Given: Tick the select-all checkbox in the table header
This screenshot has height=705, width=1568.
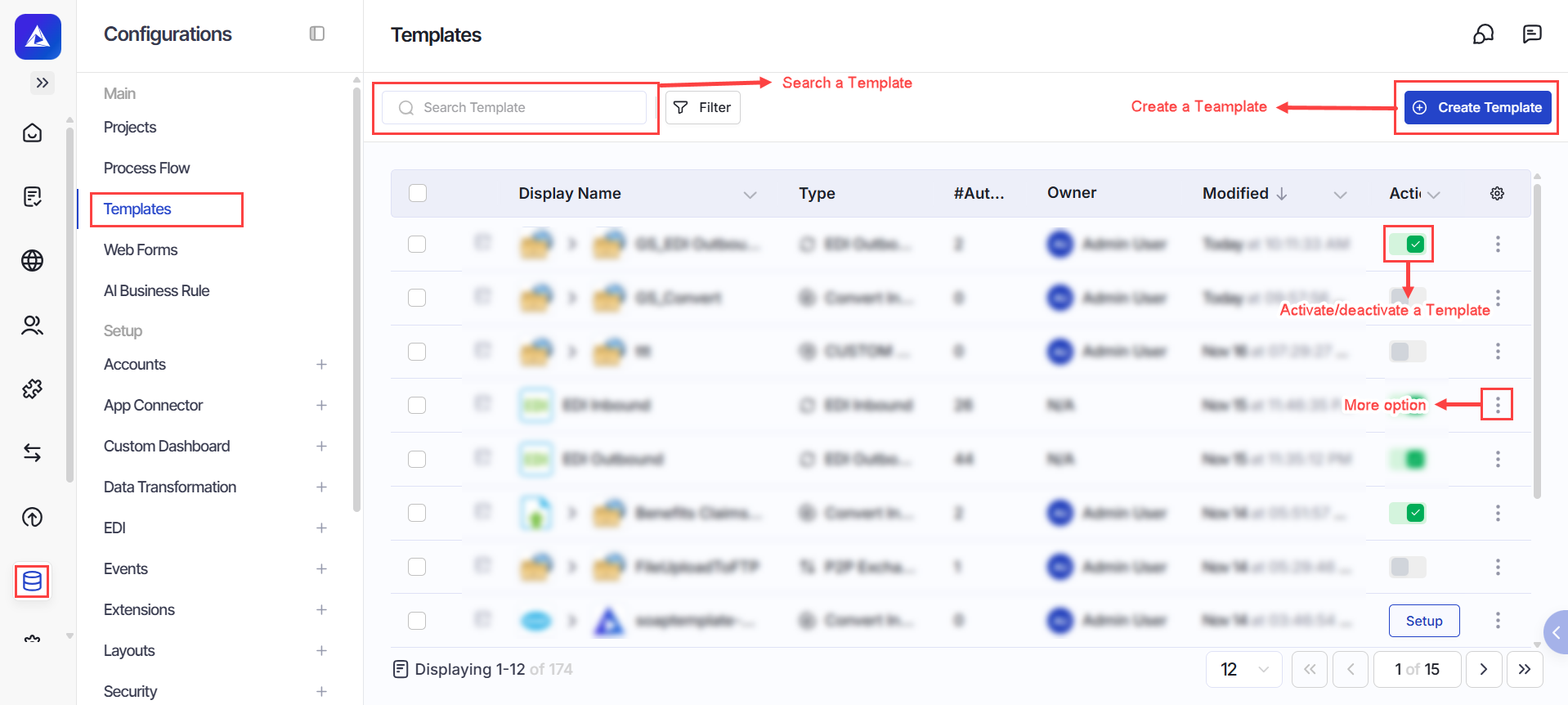Looking at the screenshot, I should click(418, 193).
